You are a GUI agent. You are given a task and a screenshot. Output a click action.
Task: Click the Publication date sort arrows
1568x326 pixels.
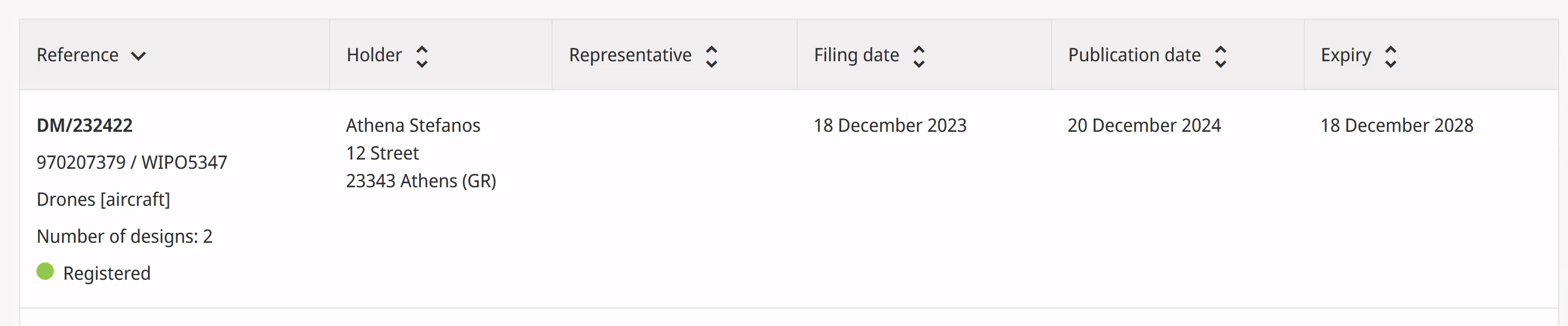coord(1221,57)
